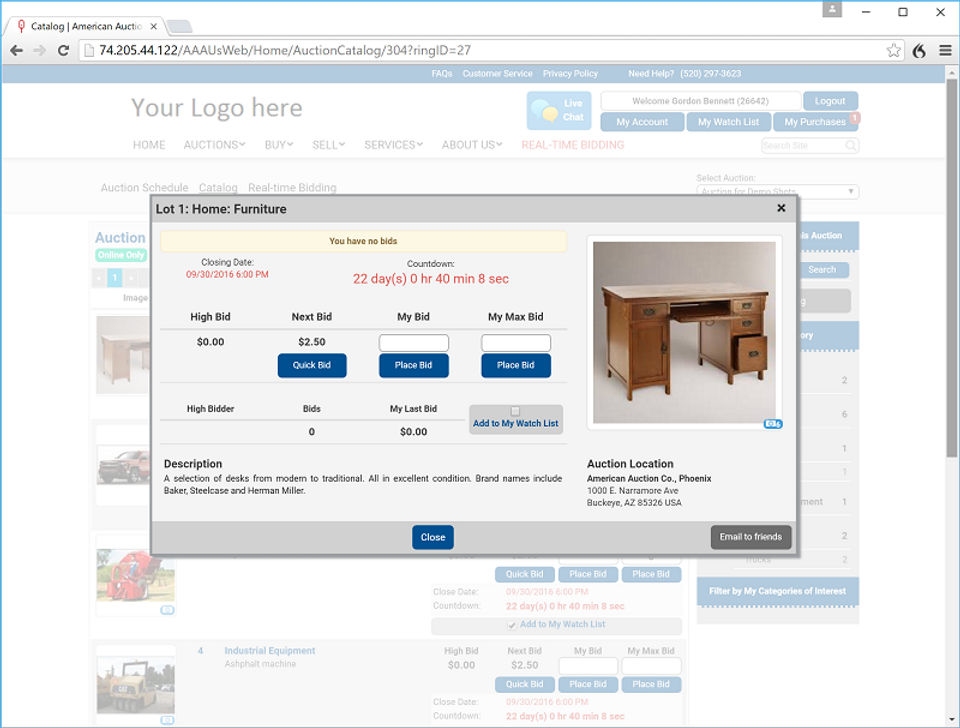Open the BUY menu
This screenshot has width=960, height=728.
pyautogui.click(x=279, y=144)
